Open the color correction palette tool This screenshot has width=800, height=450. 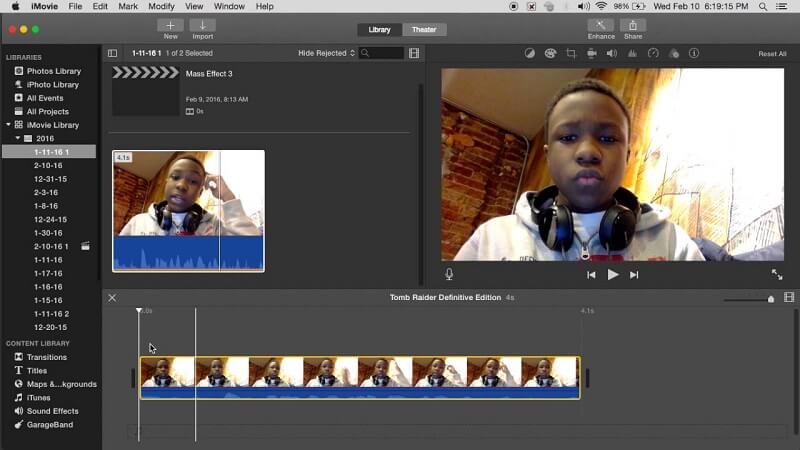tap(550, 53)
